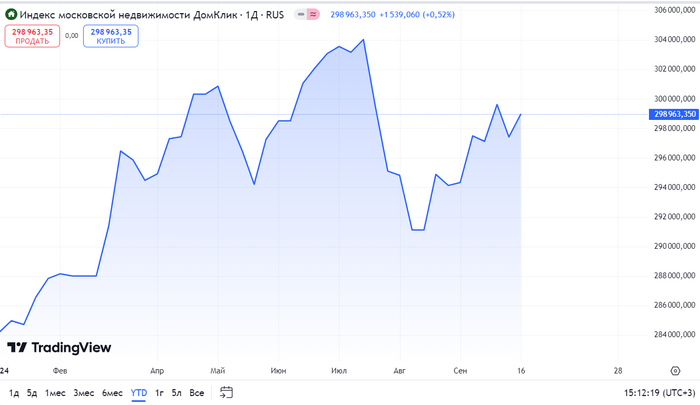The height and width of the screenshot is (405, 700).
Task: Select the YTD range tab
Action: click(x=139, y=393)
